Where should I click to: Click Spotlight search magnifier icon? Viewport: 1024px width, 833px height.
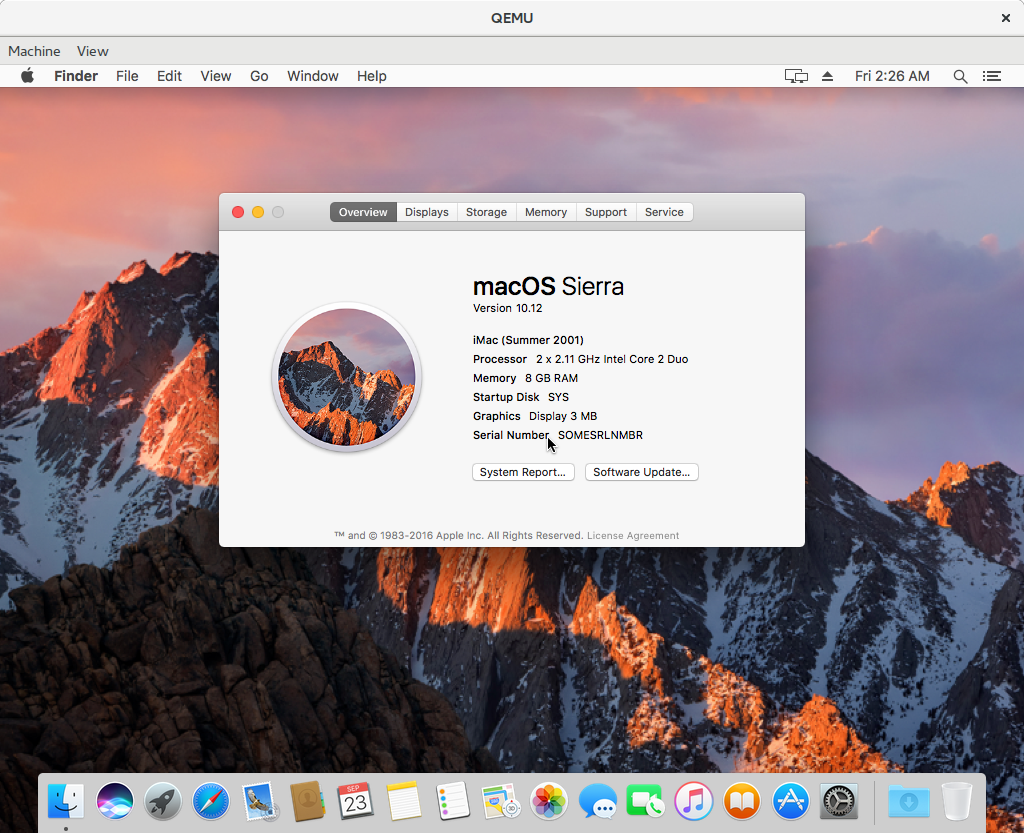(x=960, y=76)
